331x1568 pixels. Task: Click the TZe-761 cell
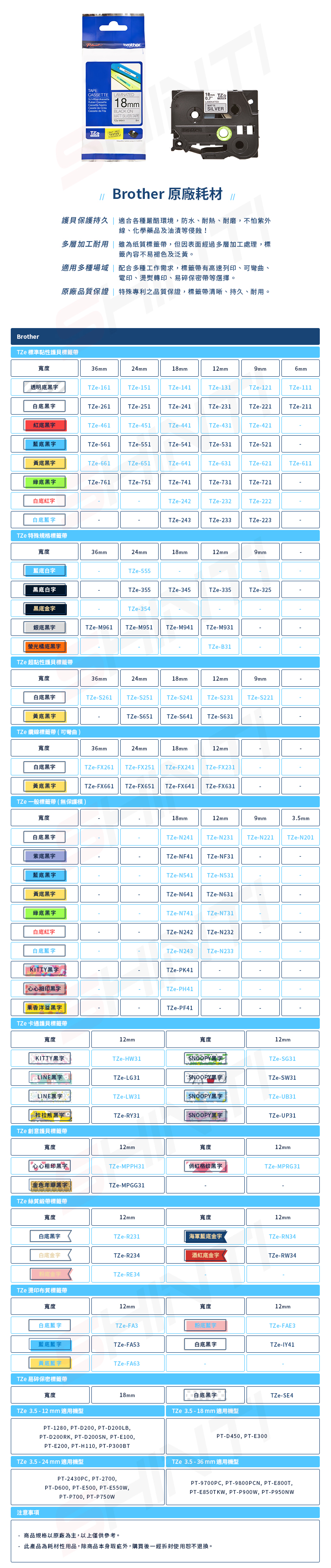pyautogui.click(x=99, y=482)
